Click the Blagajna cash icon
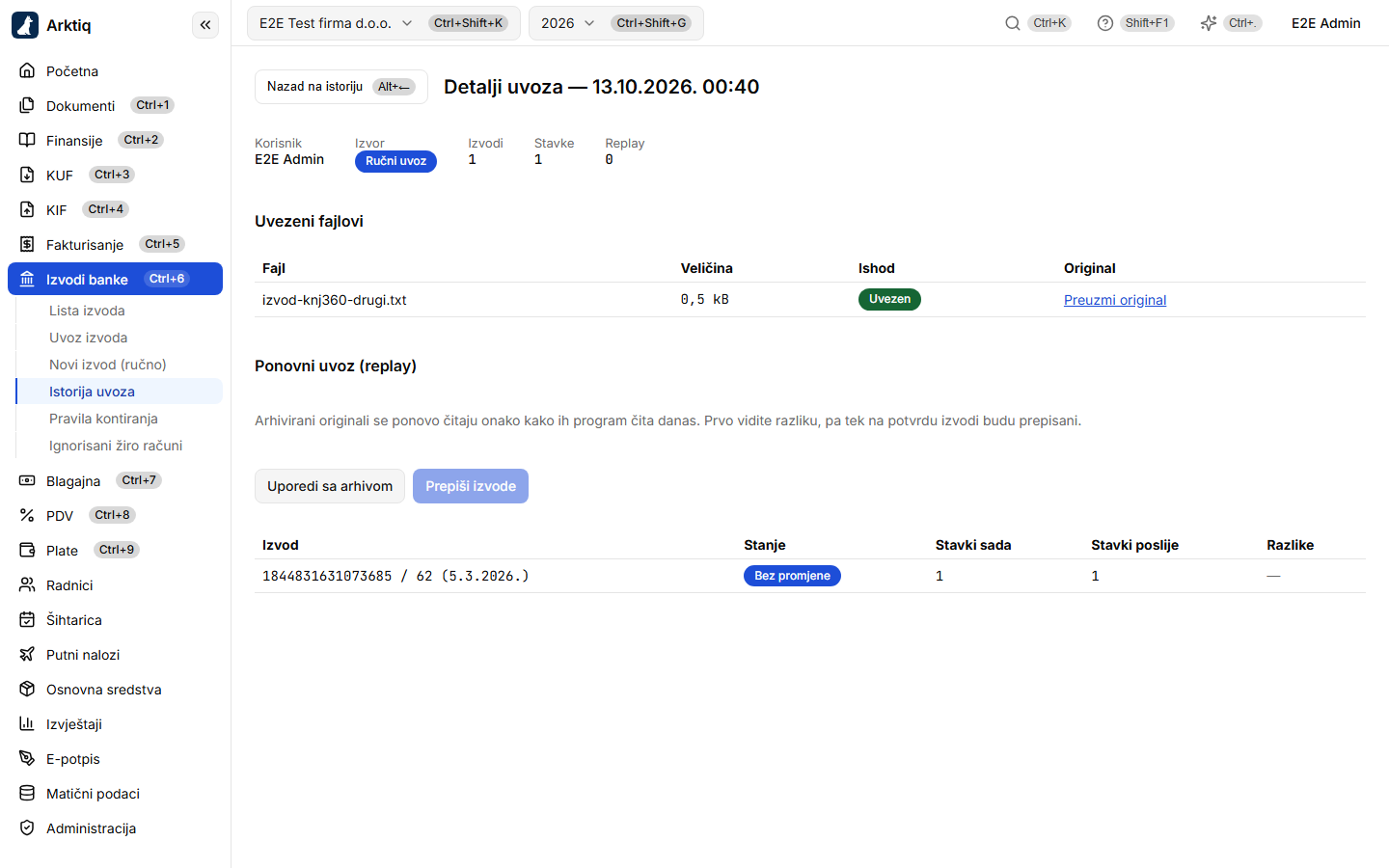The width and height of the screenshot is (1389, 868). (27, 480)
